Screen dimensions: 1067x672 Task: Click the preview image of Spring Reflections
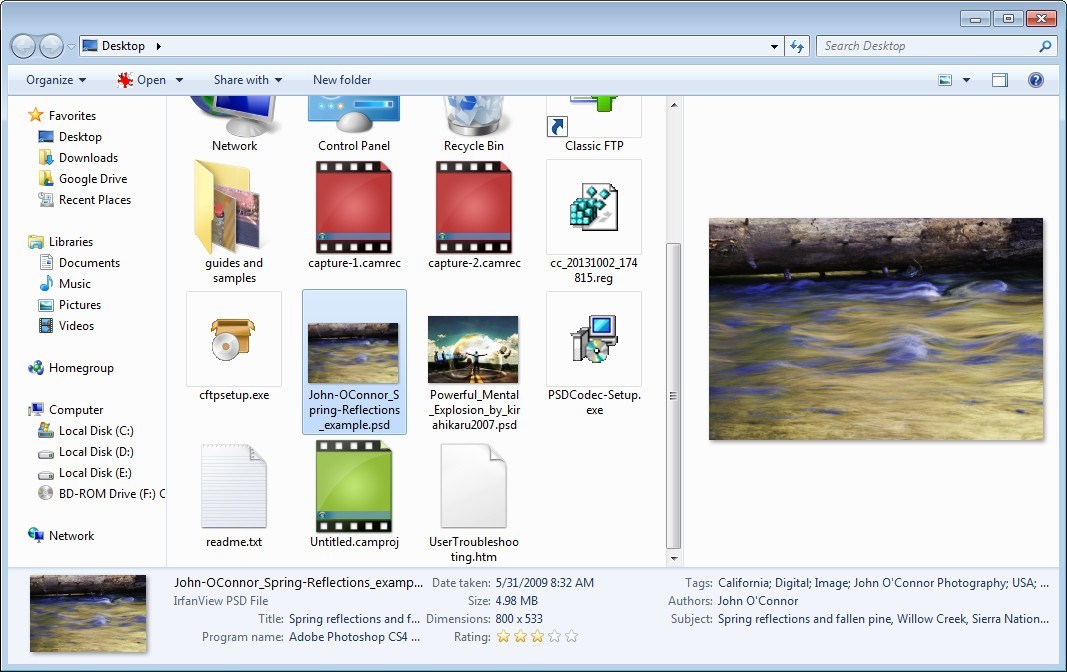876,330
